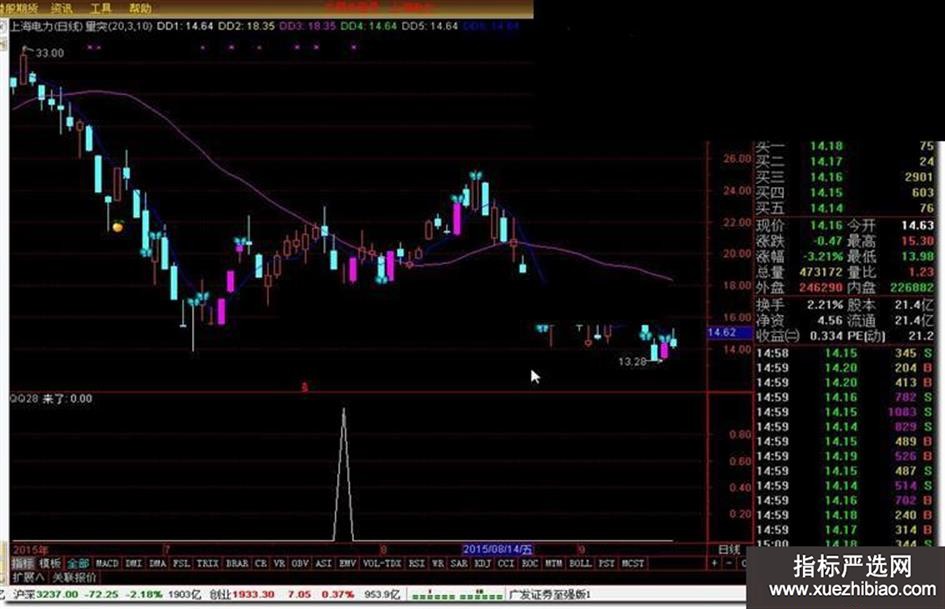Switch to DMA indicator
945x609 pixels.
pos(157,563)
